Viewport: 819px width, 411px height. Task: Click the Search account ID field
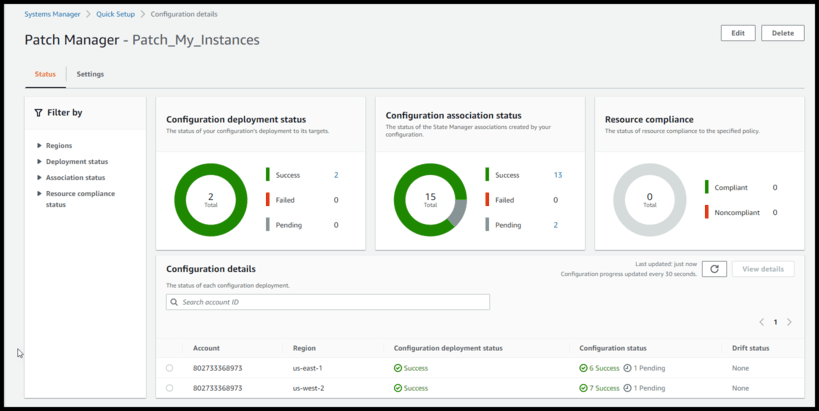[x=328, y=302]
